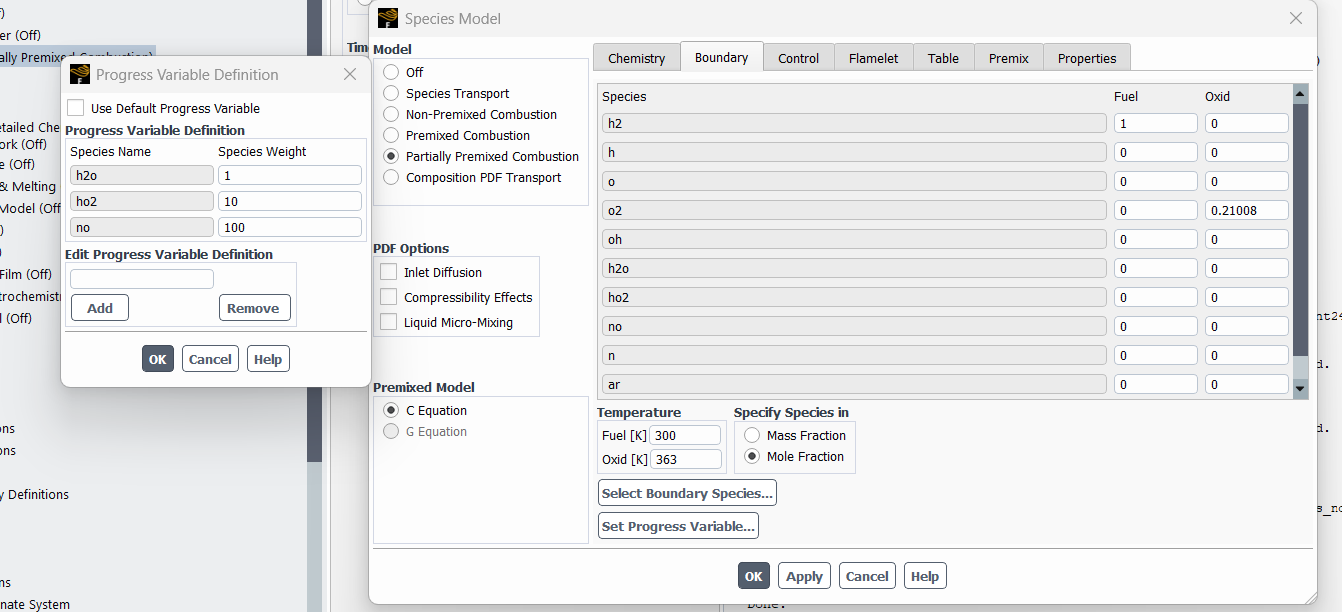The image size is (1342, 612).
Task: Select Composition PDF Transport model
Action: pyautogui.click(x=391, y=177)
